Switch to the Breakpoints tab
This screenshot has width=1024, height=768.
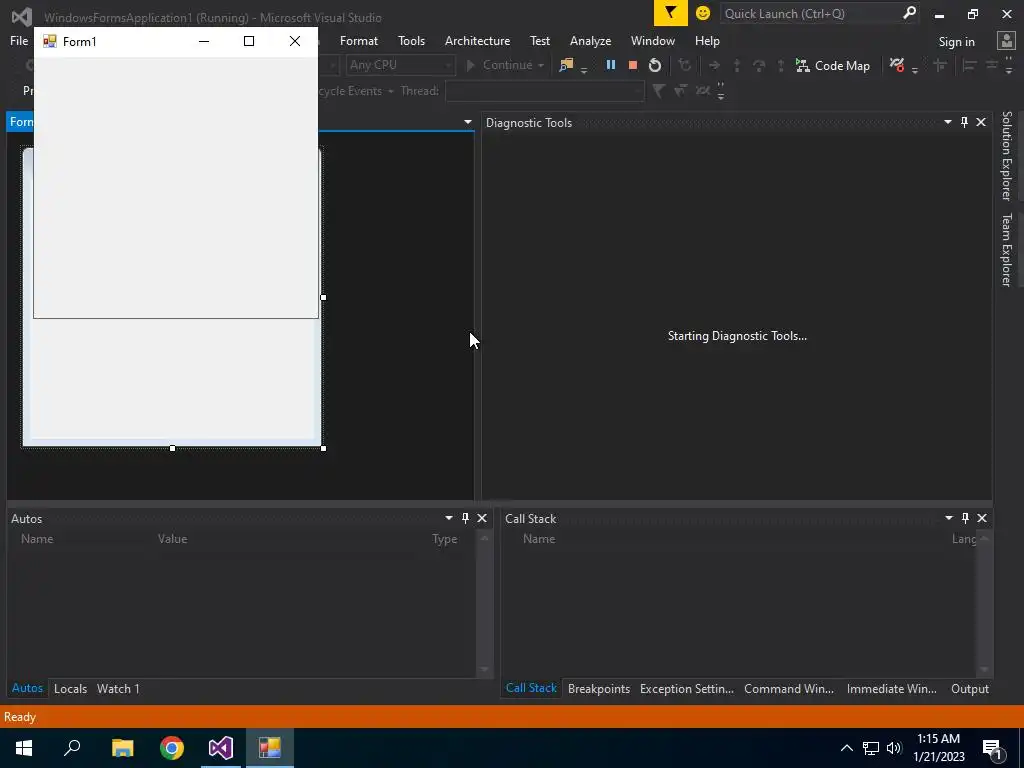(599, 688)
